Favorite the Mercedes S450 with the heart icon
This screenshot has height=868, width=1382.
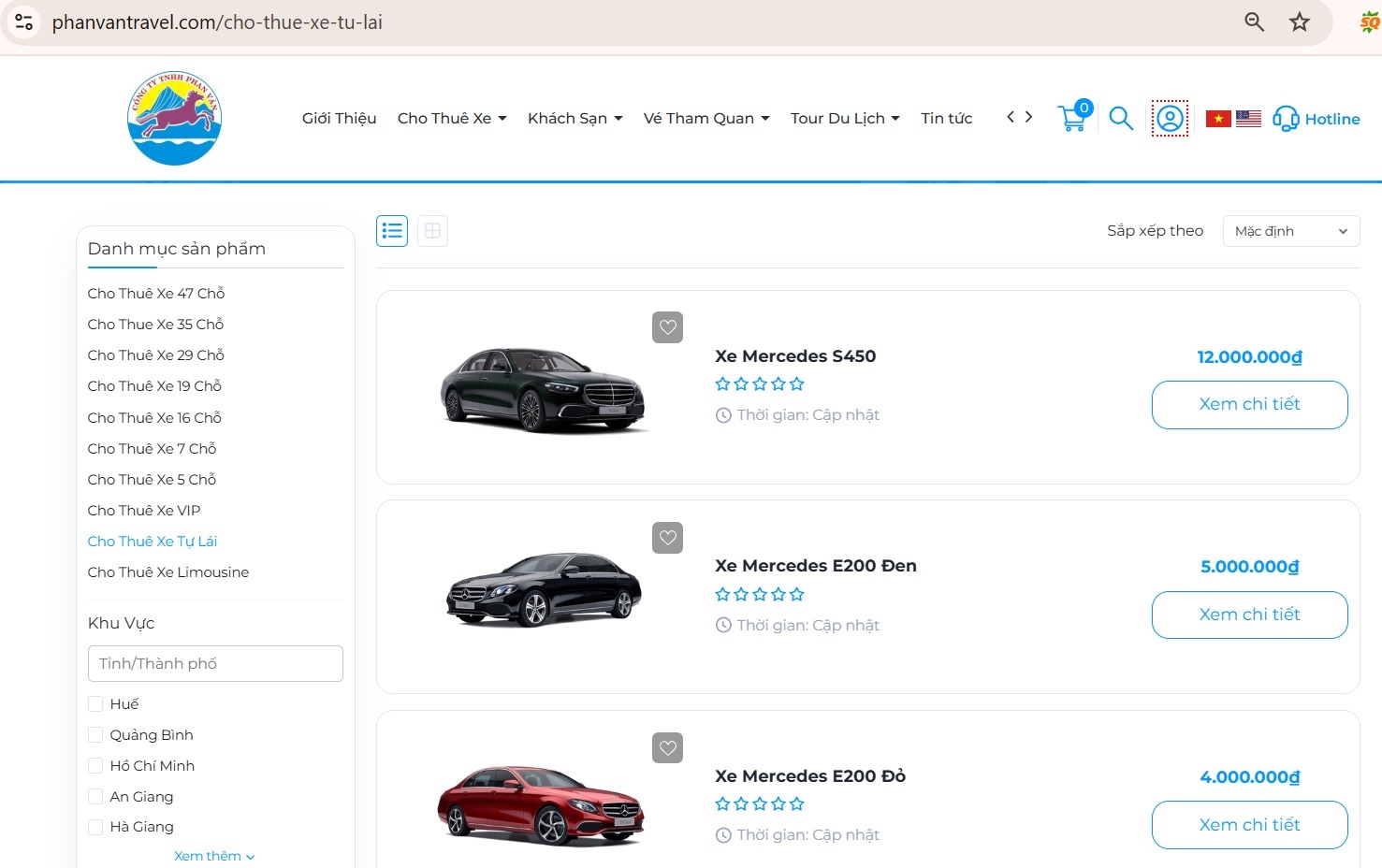[667, 327]
